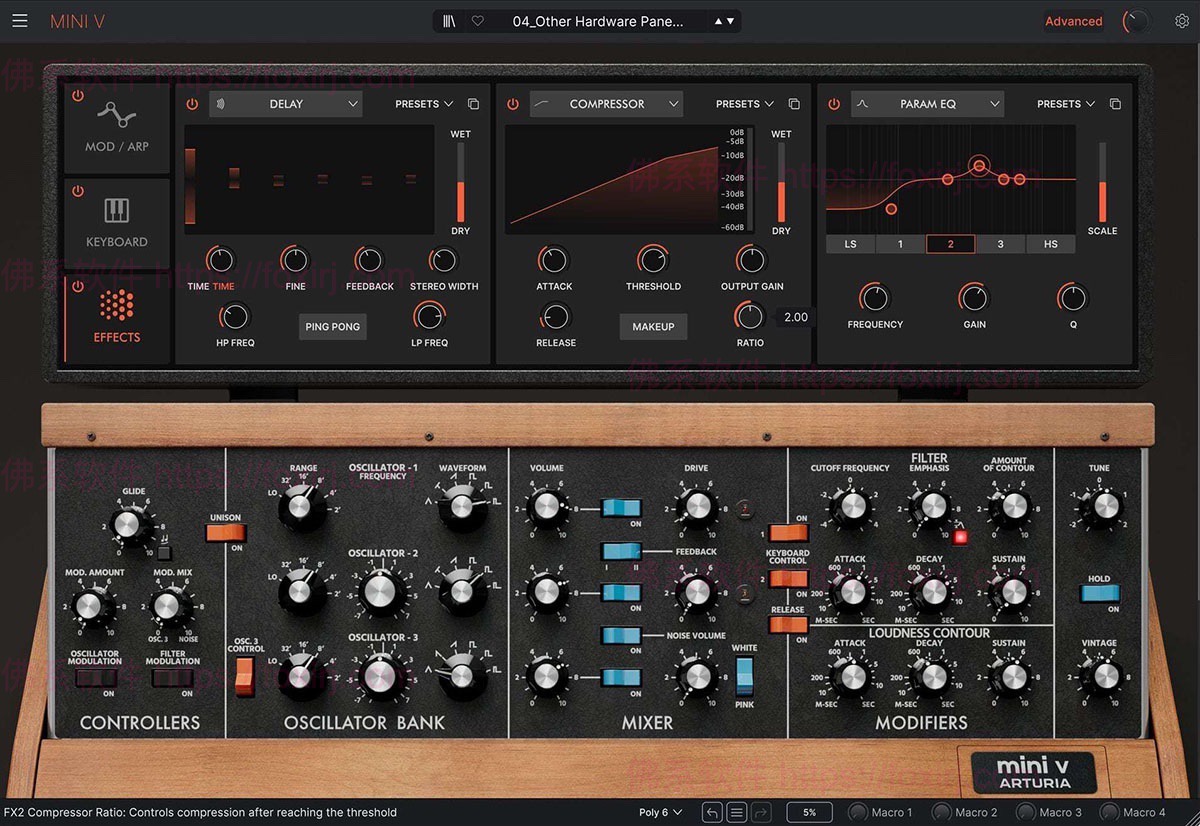The image size is (1200, 826).
Task: Select EQ band 2 tab
Action: click(x=950, y=243)
